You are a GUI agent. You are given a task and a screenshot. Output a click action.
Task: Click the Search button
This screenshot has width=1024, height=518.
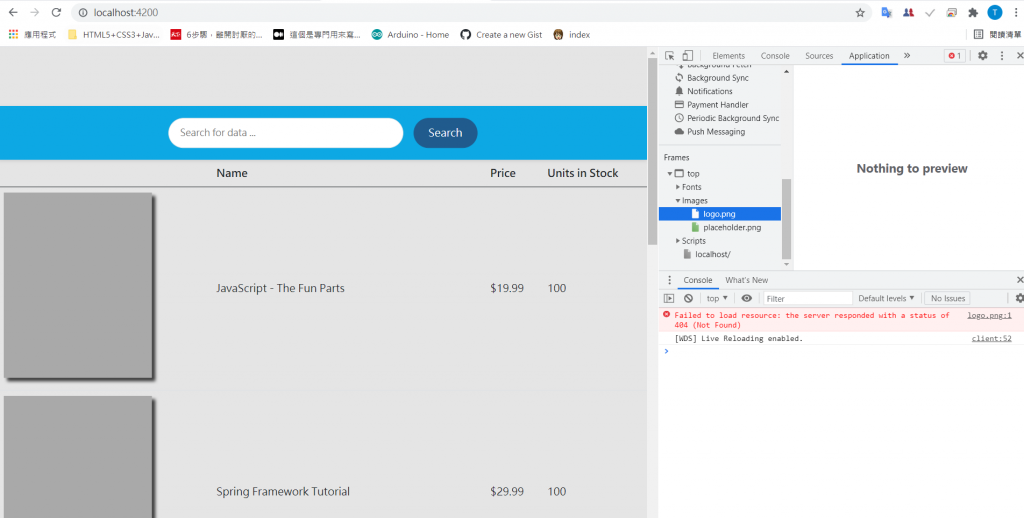pos(445,133)
